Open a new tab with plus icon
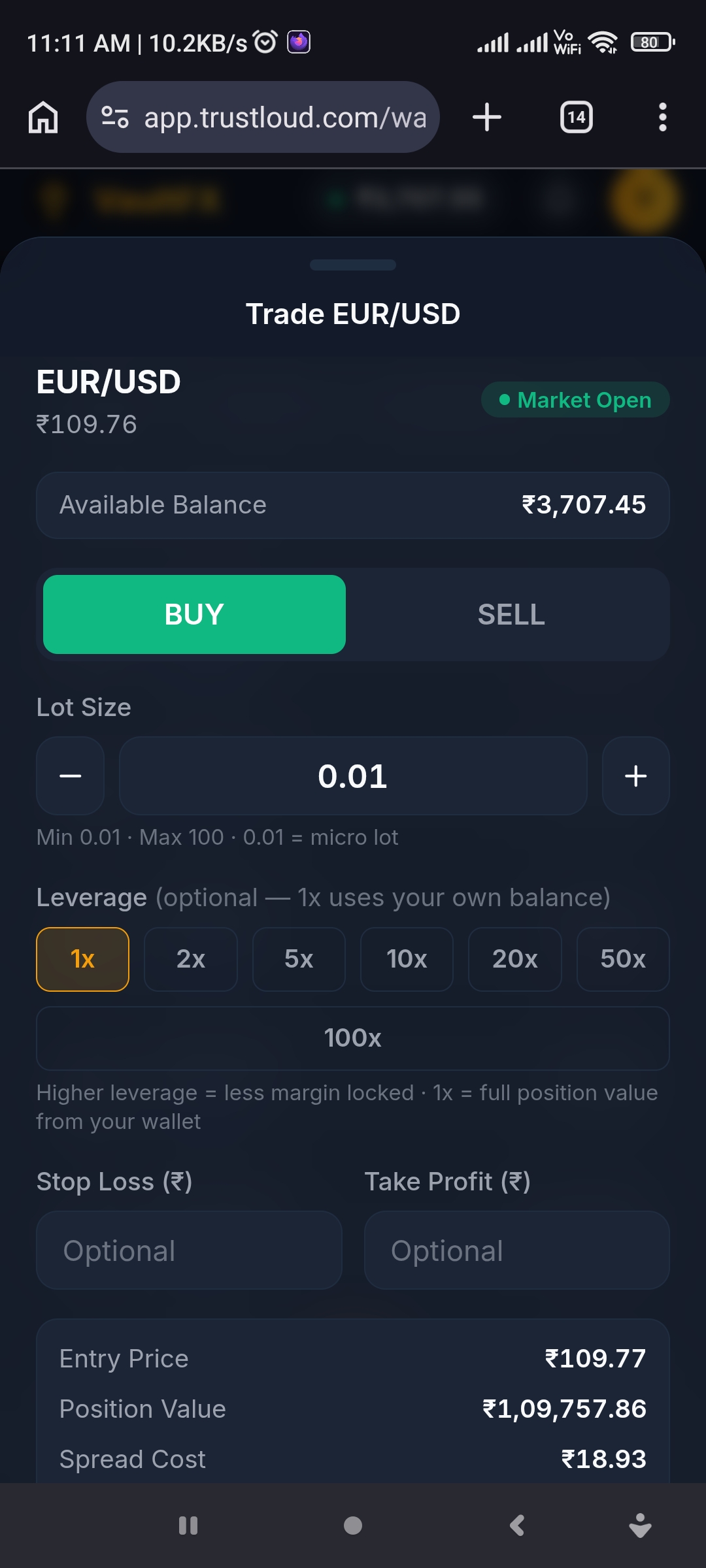The image size is (706, 1568). (487, 118)
